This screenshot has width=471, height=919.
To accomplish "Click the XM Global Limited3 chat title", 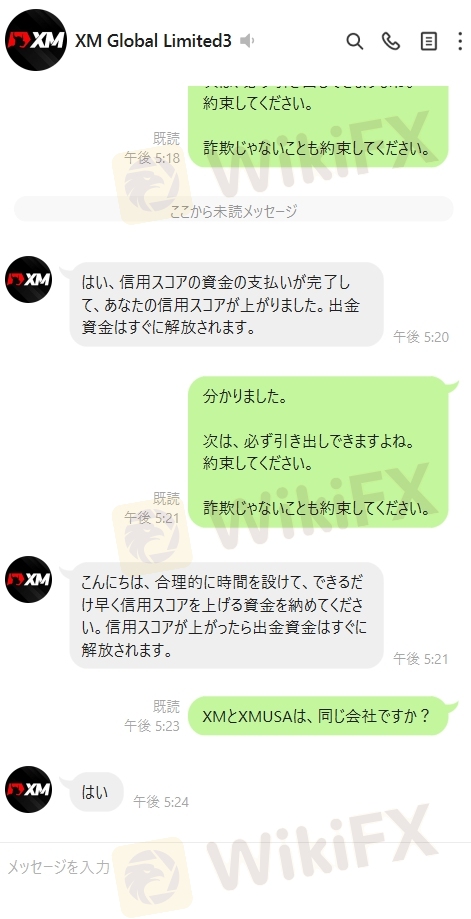I will click(x=153, y=41).
